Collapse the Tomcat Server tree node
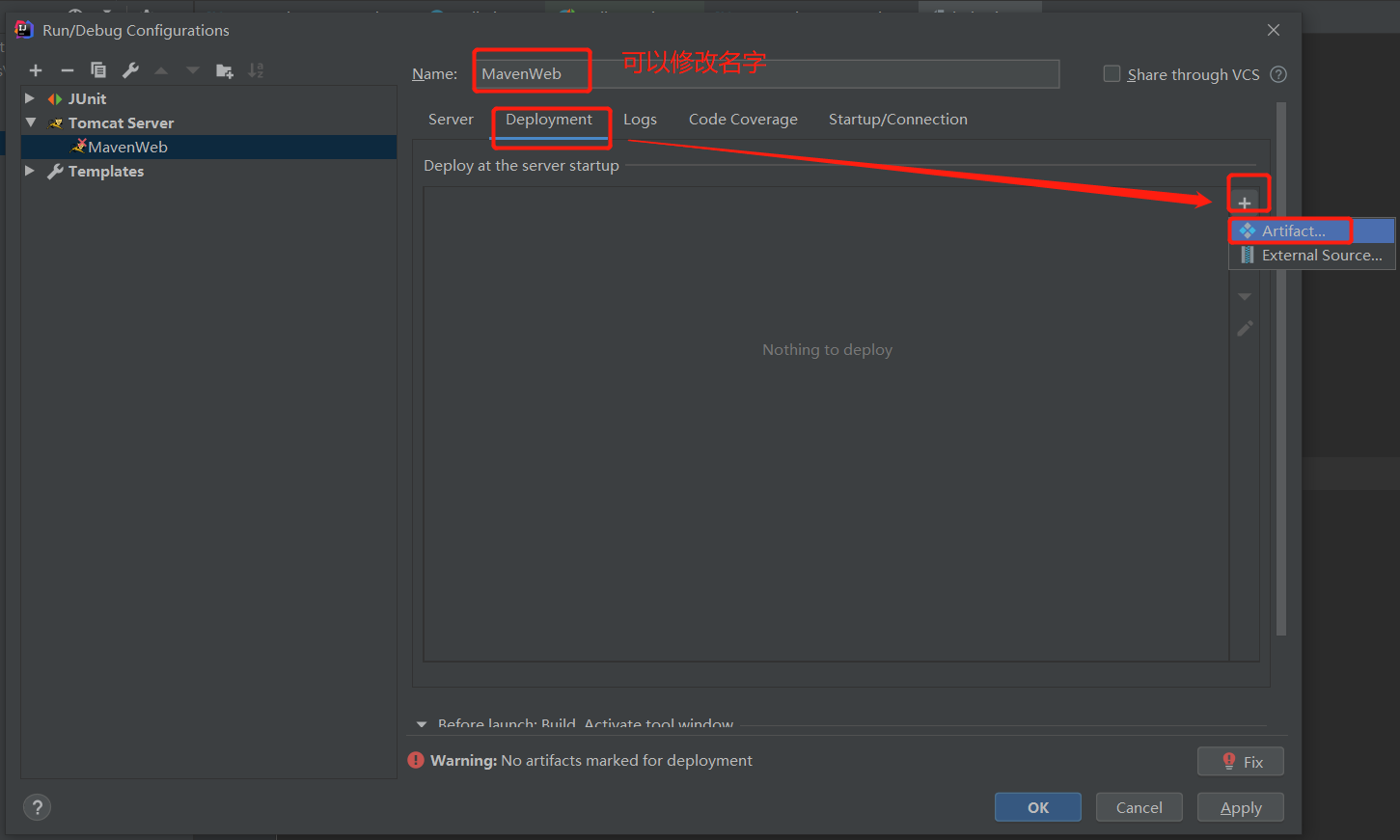 click(x=30, y=122)
